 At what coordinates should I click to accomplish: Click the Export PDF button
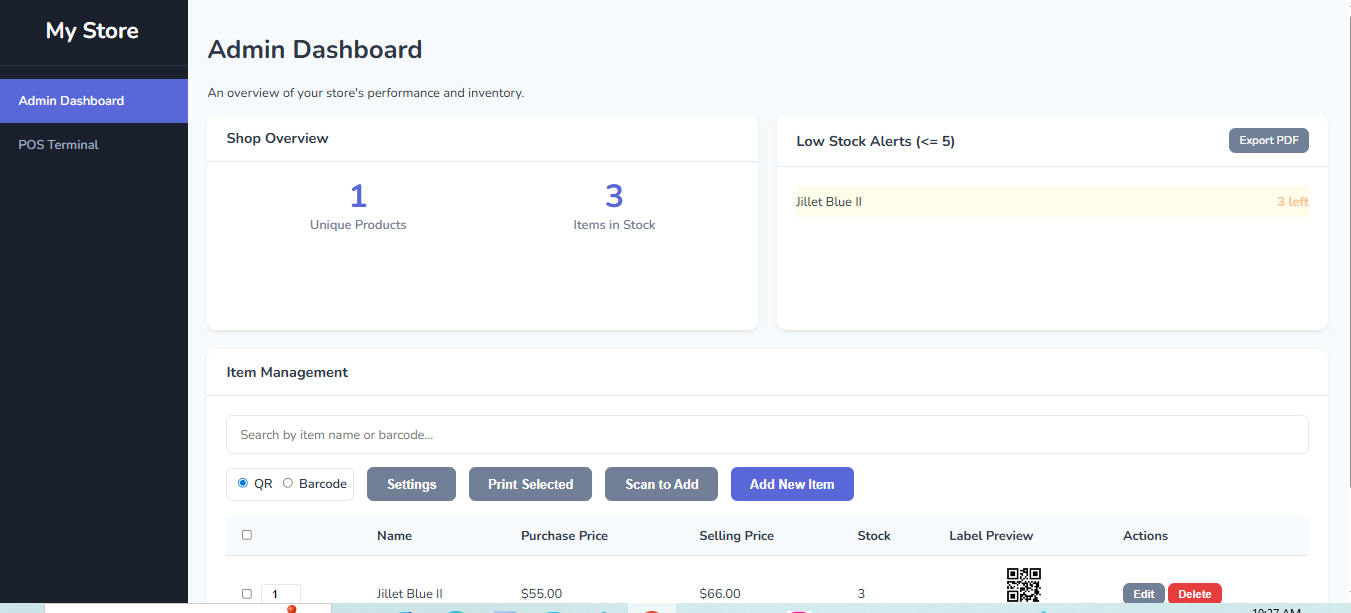1268,141
